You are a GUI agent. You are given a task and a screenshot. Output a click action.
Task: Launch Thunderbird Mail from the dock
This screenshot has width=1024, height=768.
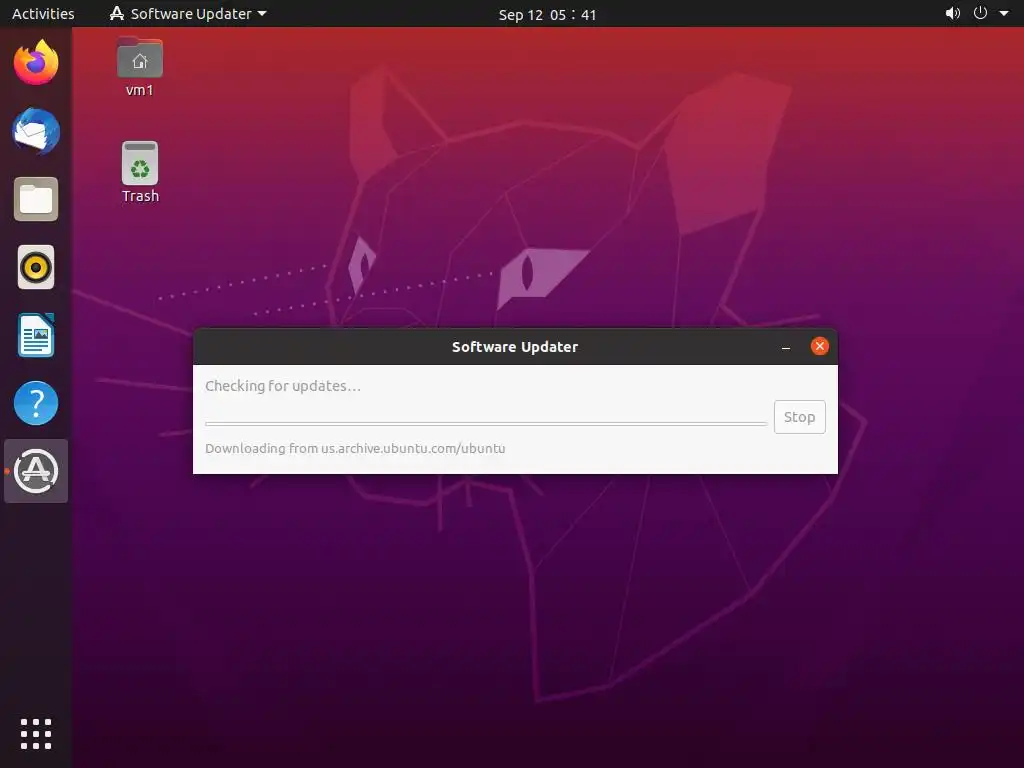coord(36,131)
